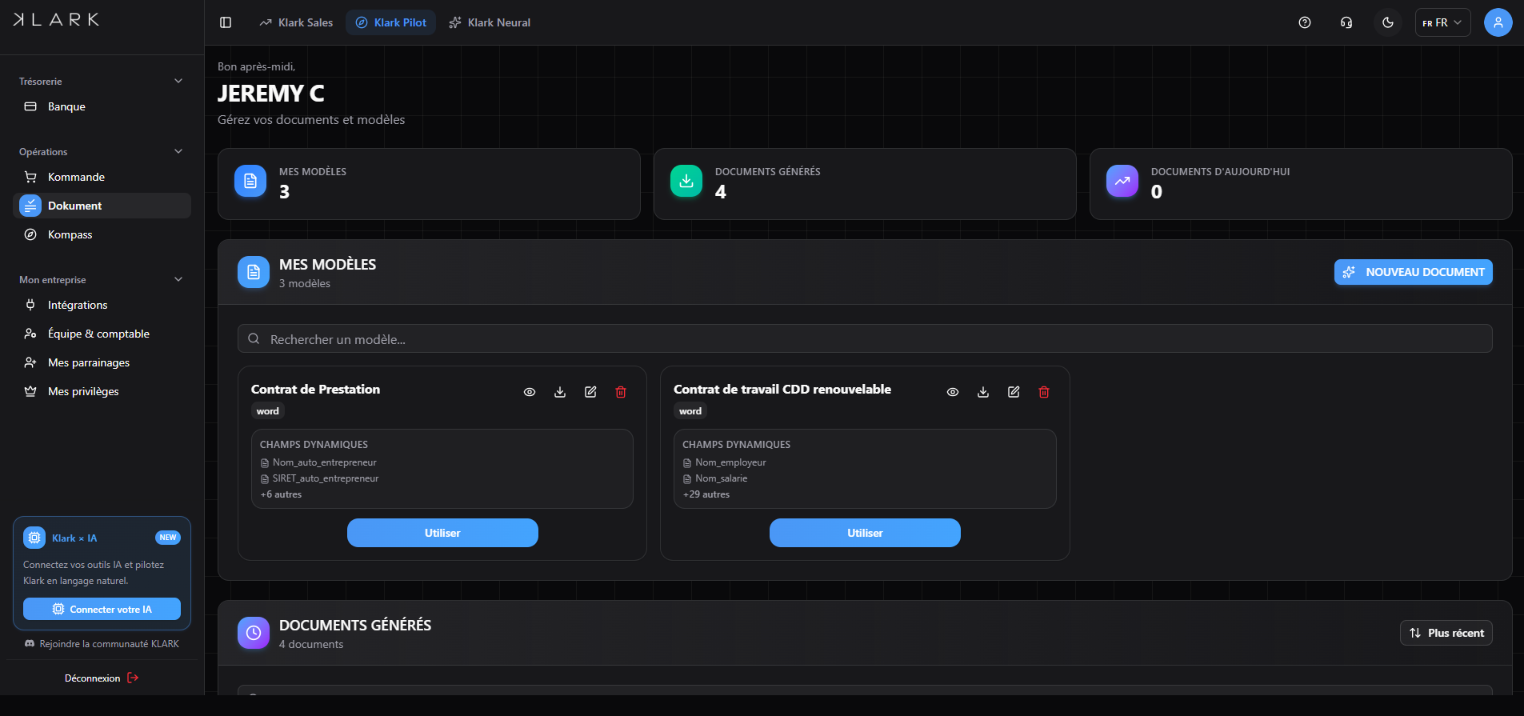Open Intégrations in the sidebar

[102, 305]
